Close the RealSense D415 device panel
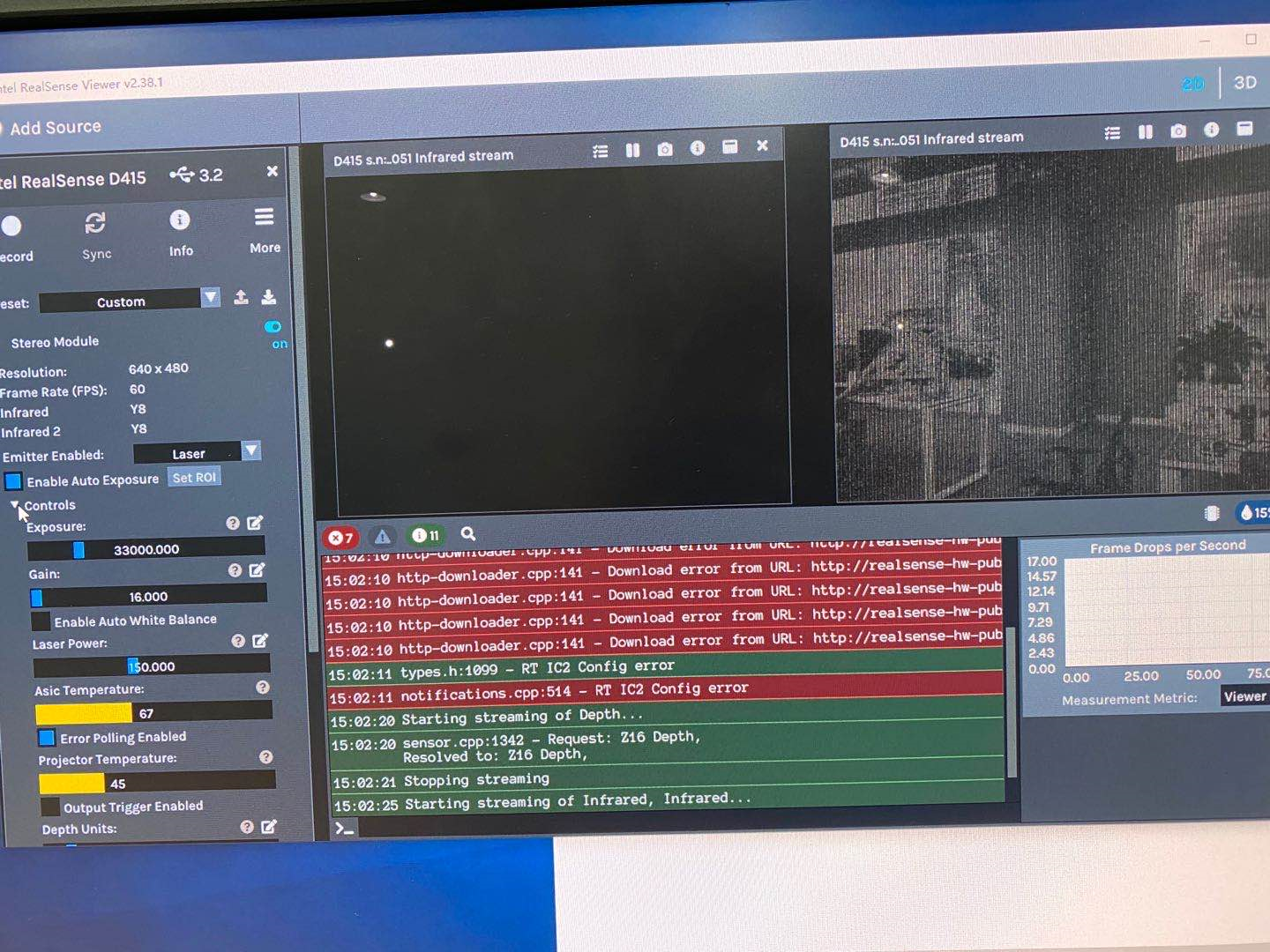 [273, 171]
